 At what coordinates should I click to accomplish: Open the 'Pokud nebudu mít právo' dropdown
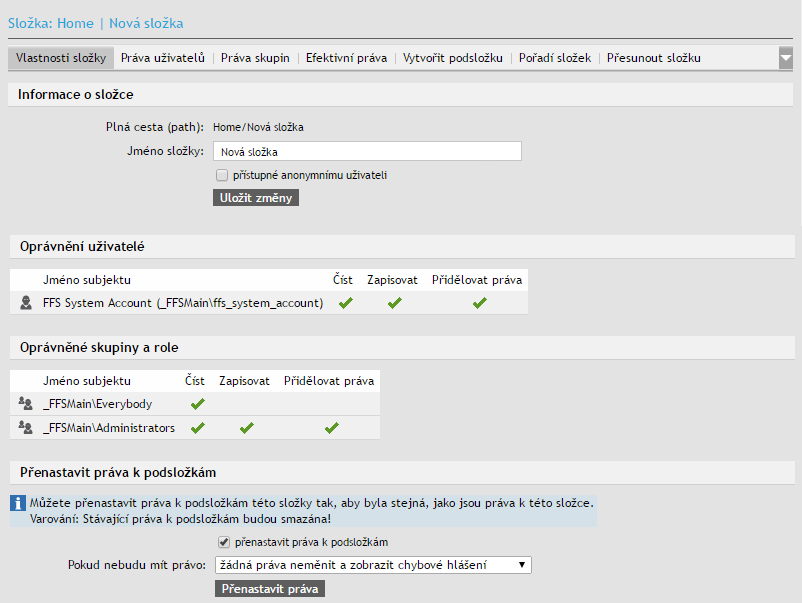[x=373, y=565]
